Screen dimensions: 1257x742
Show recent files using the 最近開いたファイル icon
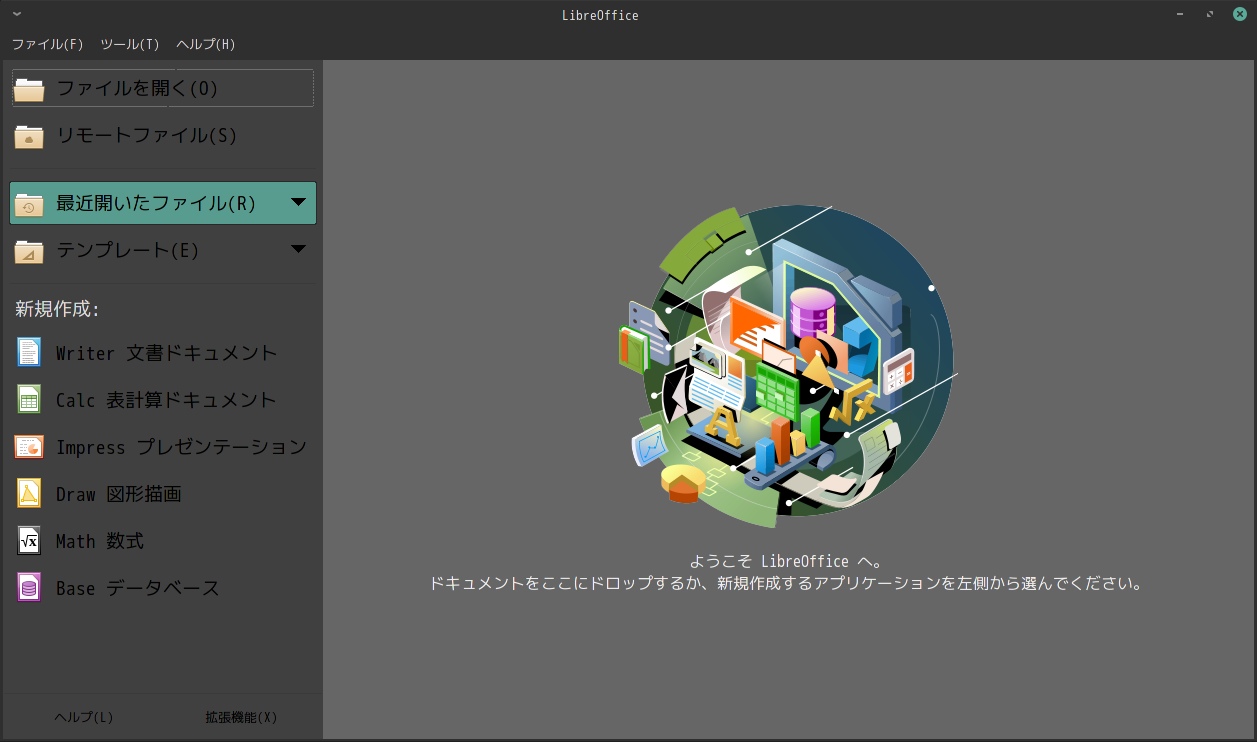(x=29, y=204)
